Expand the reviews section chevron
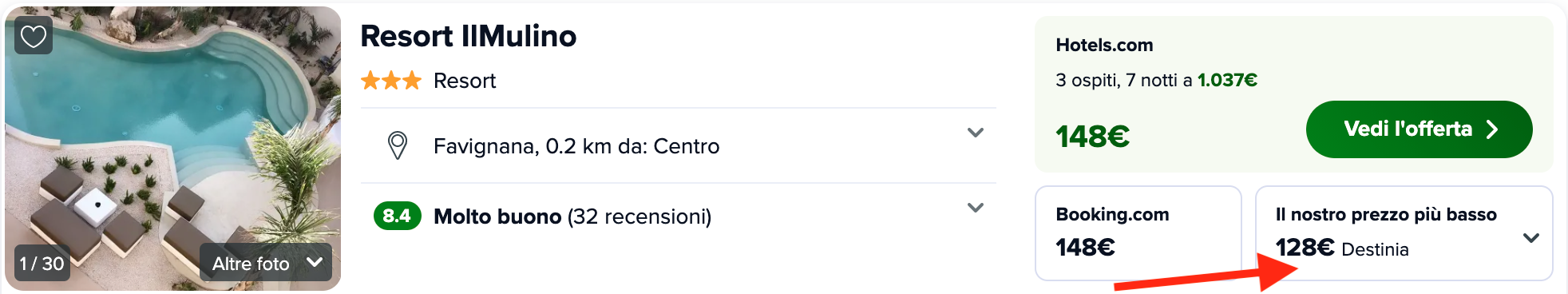Viewport: 1568px width, 294px height. click(975, 208)
